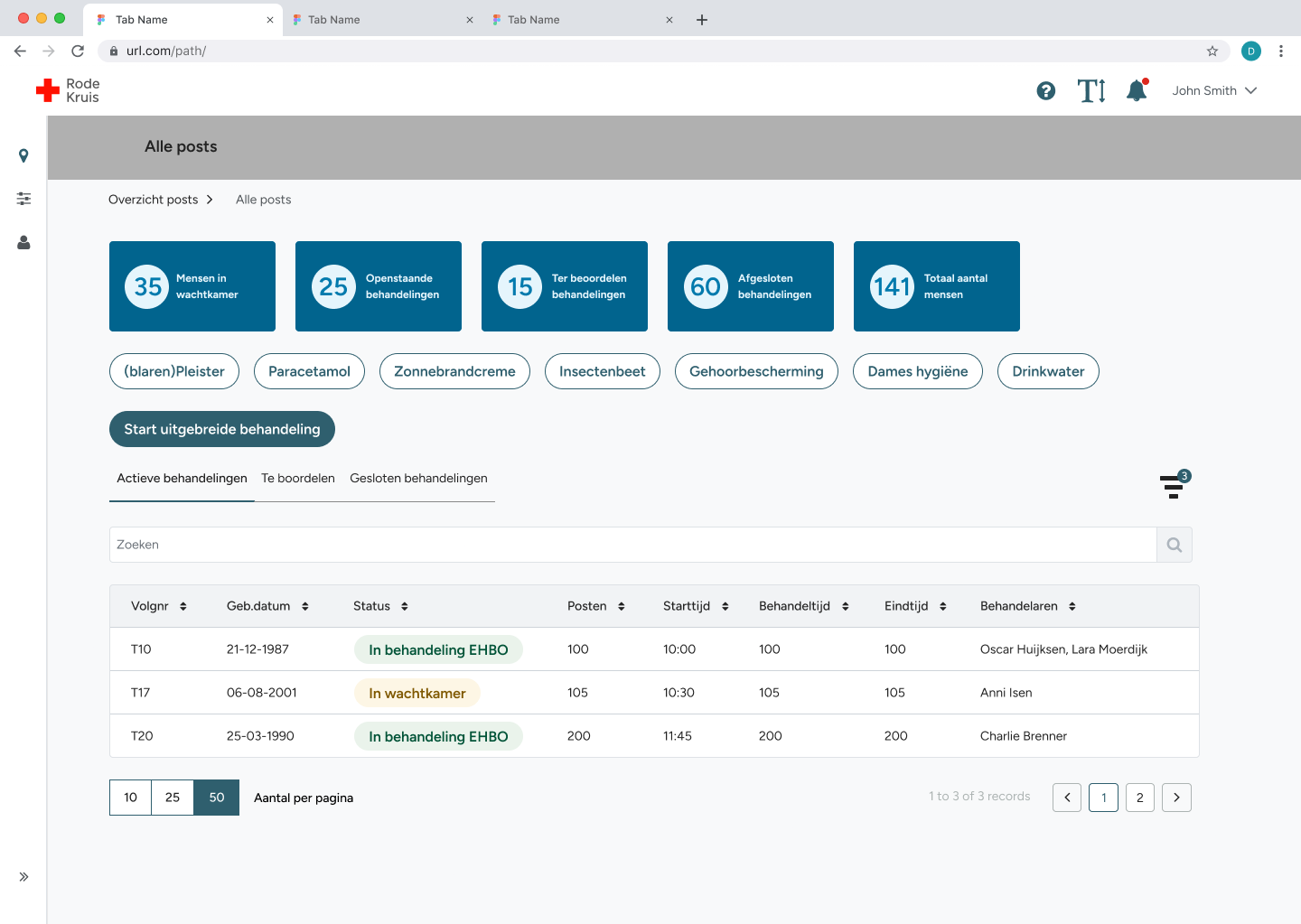The height and width of the screenshot is (924, 1301).
Task: Open the Ter beoordelen behandelingen card
Action: [565, 286]
